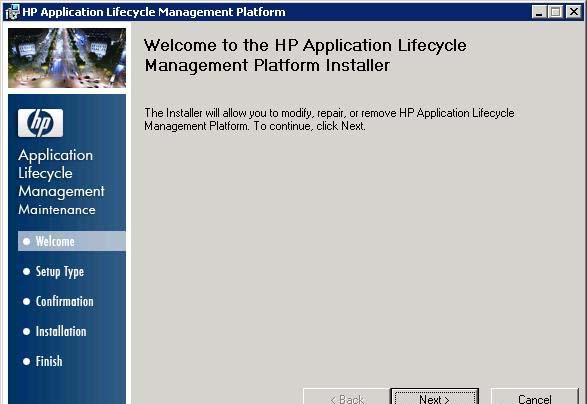Click the city night photo thumbnail
Viewport: 587px width, 404px height.
pyautogui.click(x=67, y=58)
